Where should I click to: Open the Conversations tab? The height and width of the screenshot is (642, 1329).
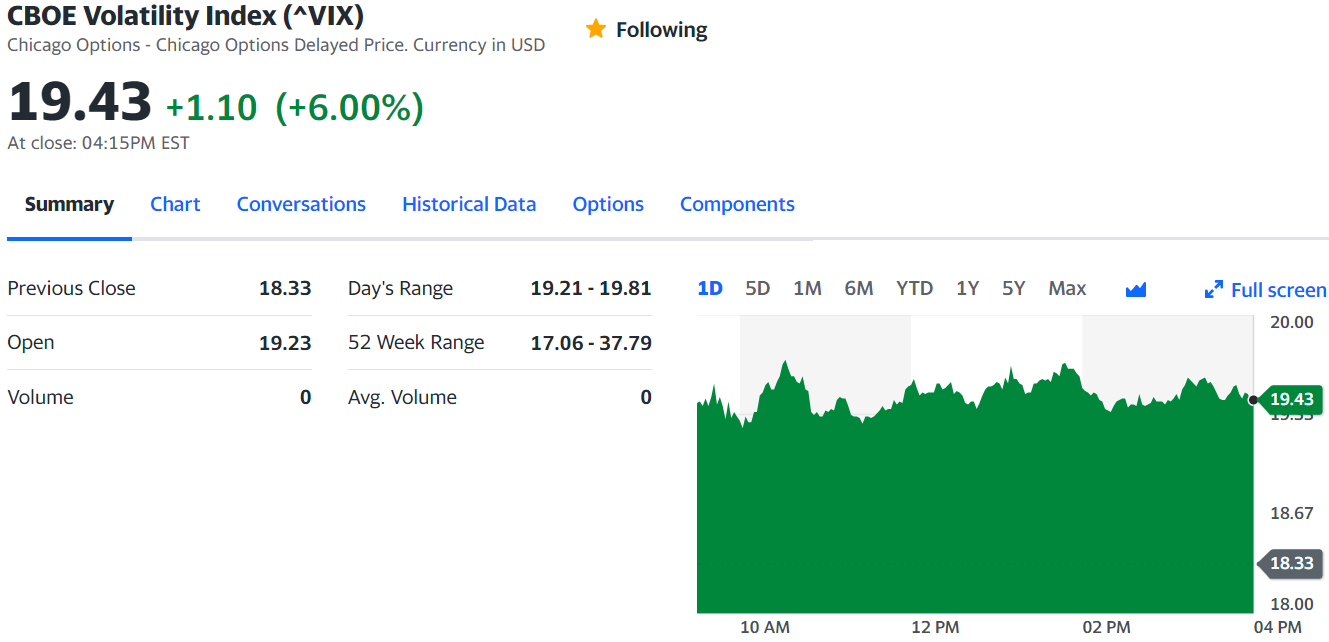click(301, 204)
